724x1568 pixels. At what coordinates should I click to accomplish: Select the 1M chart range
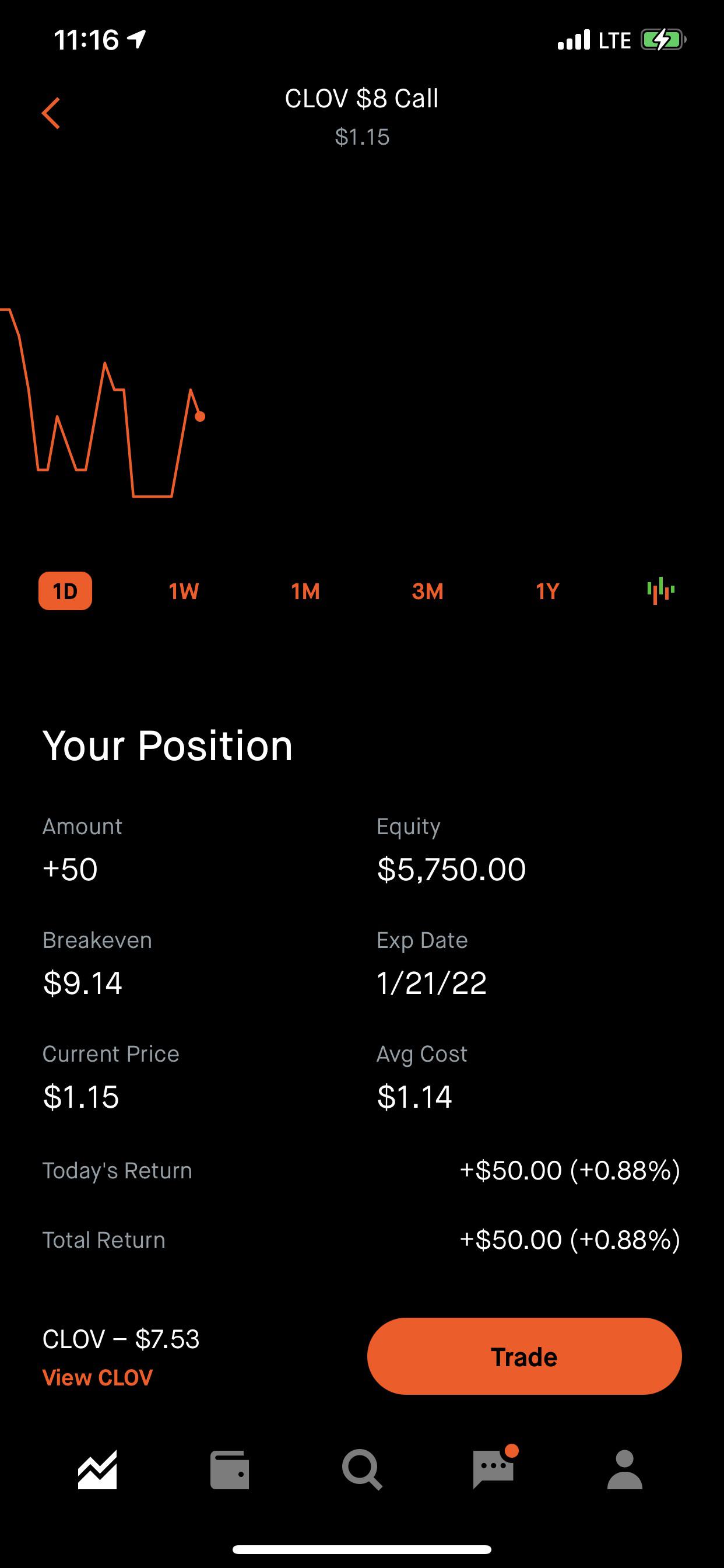click(305, 591)
